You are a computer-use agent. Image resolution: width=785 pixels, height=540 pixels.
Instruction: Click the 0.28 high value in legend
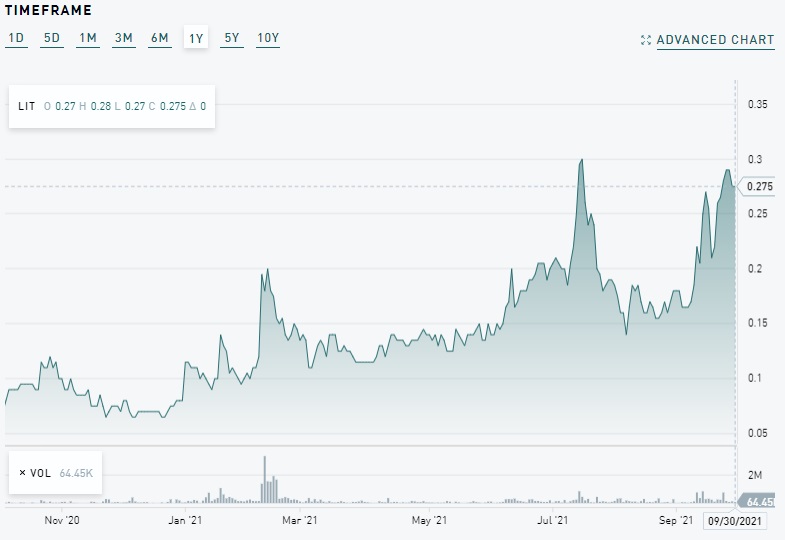tap(101, 106)
